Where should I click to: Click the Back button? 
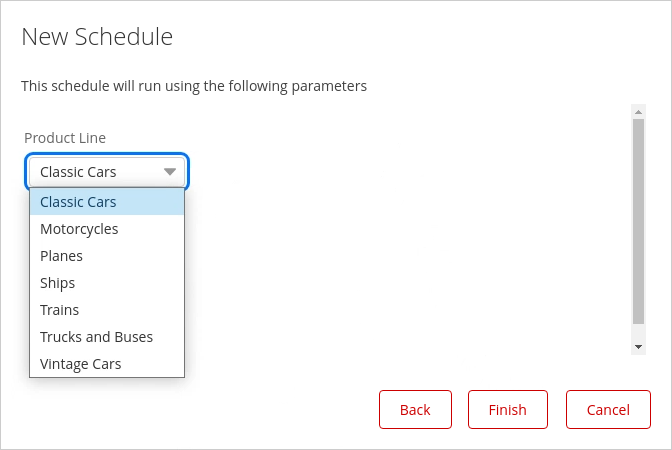[x=415, y=409]
